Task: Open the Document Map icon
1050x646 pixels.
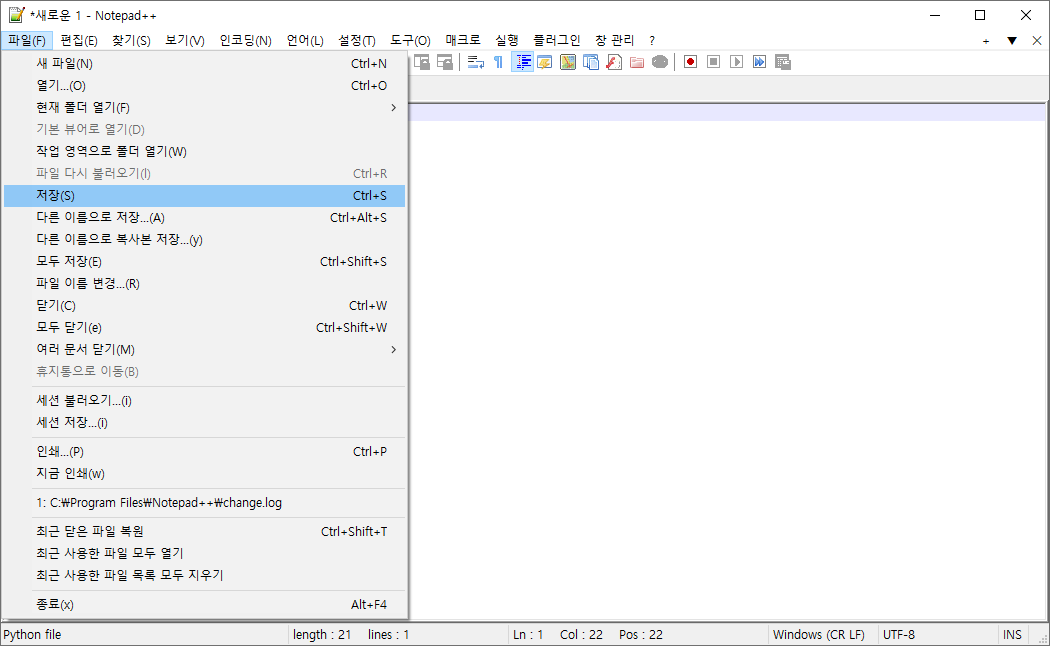Action: (x=568, y=62)
